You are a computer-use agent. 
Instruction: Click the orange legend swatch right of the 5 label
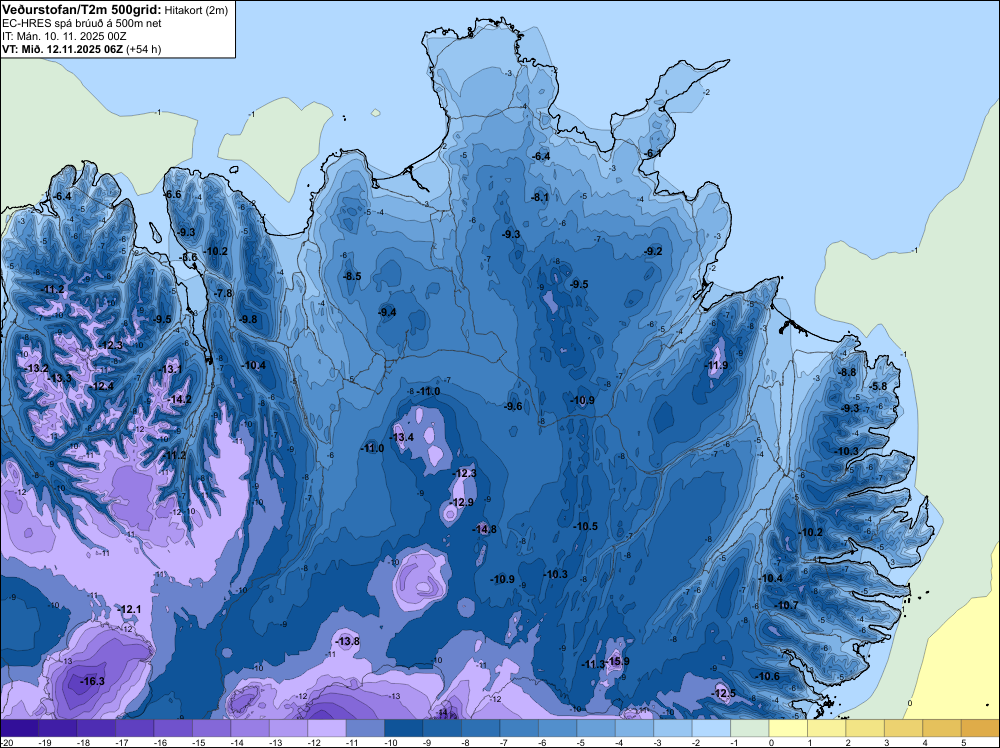pyautogui.click(x=980, y=728)
